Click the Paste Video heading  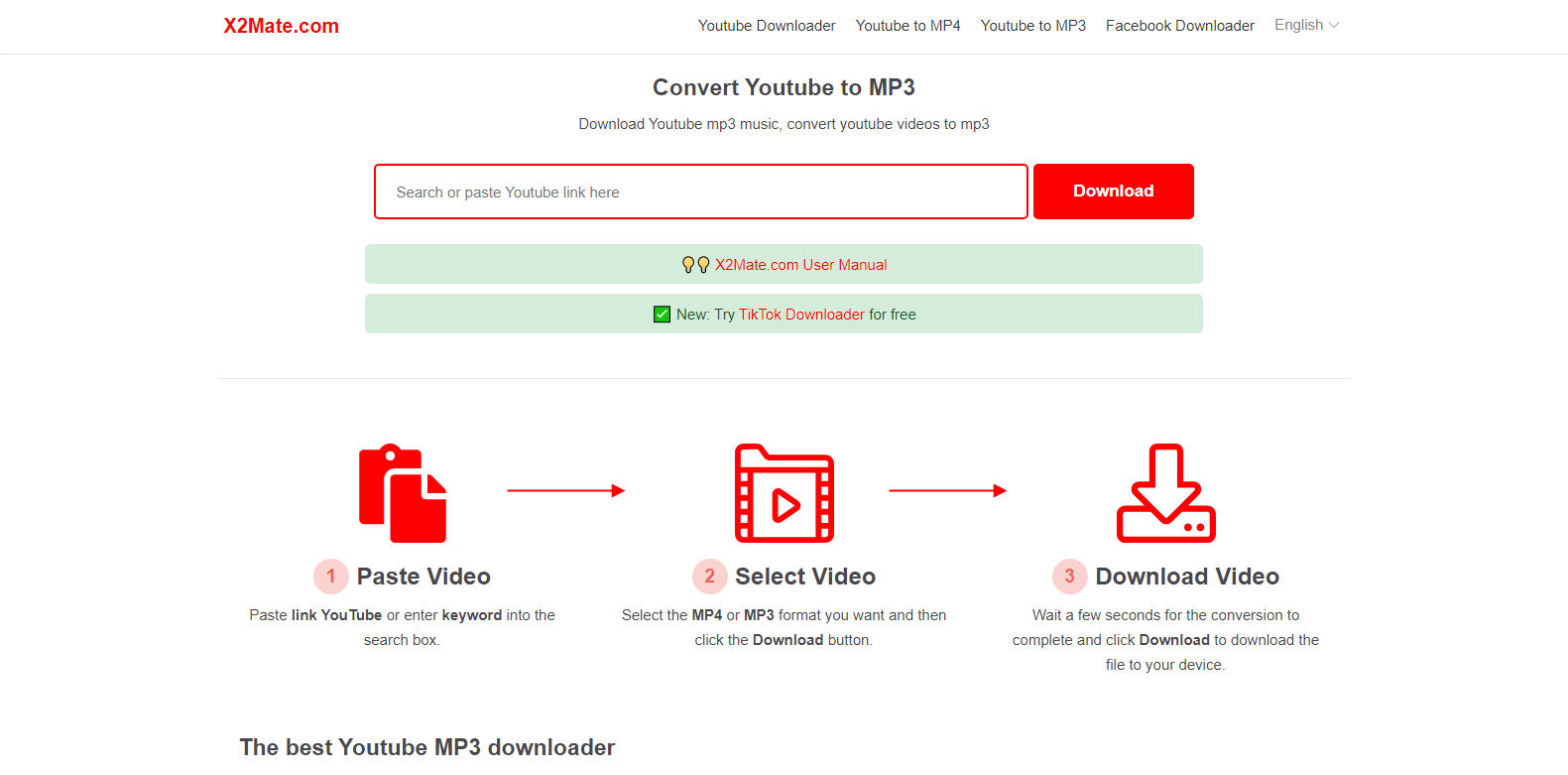click(x=423, y=577)
